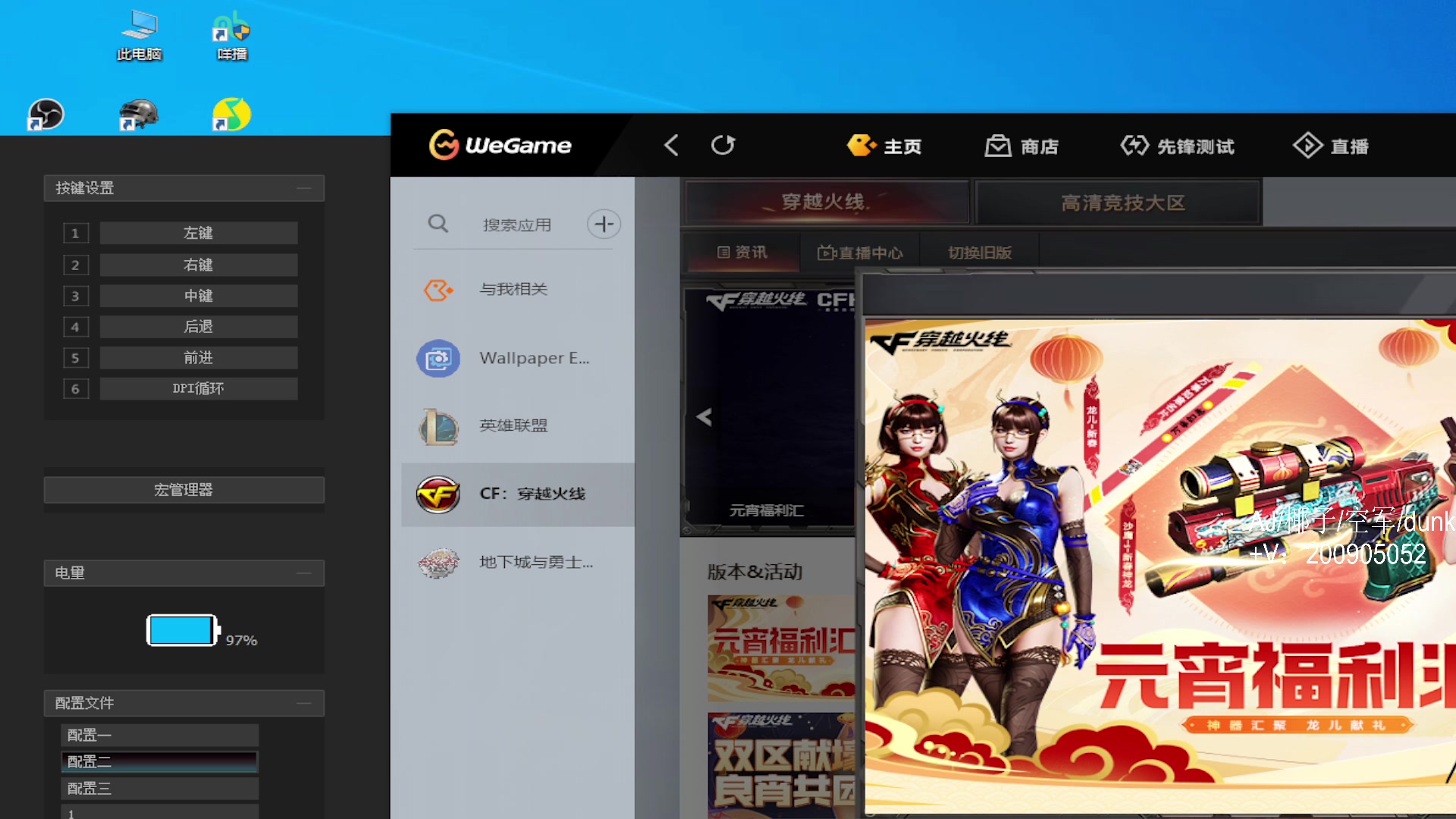The image size is (1456, 819).
Task: Open the key 3 中键 assignment
Action: pos(198,296)
